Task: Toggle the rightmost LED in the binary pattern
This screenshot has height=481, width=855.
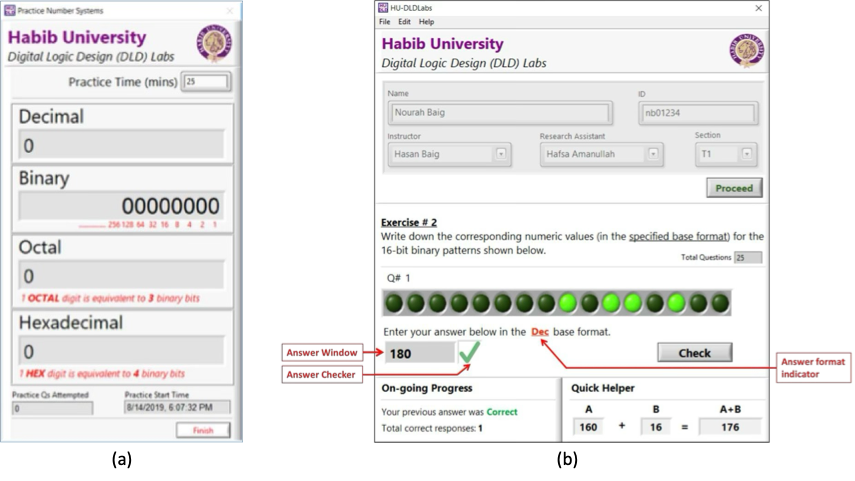Action: point(719,302)
